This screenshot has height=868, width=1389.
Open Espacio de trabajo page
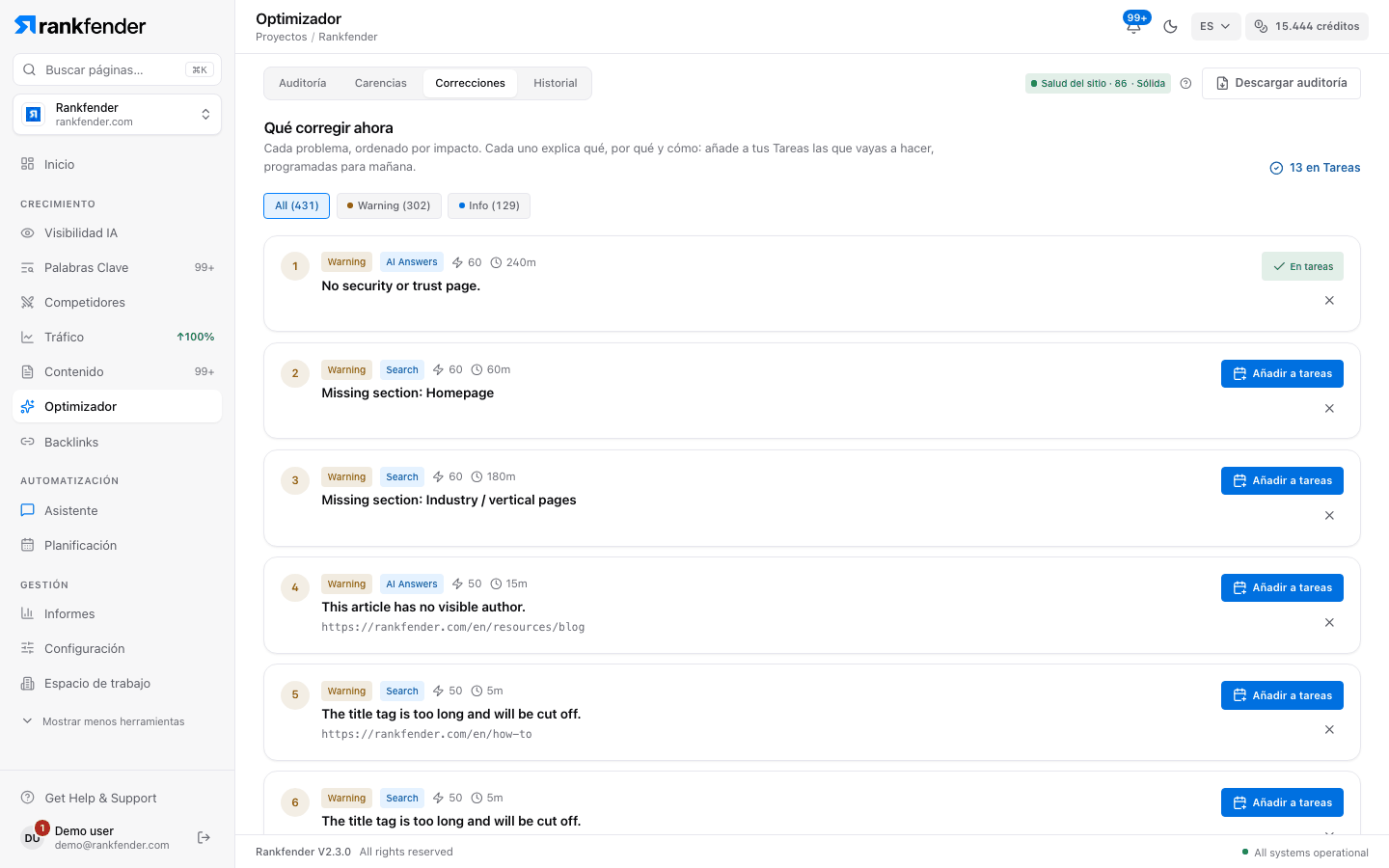[x=117, y=683]
